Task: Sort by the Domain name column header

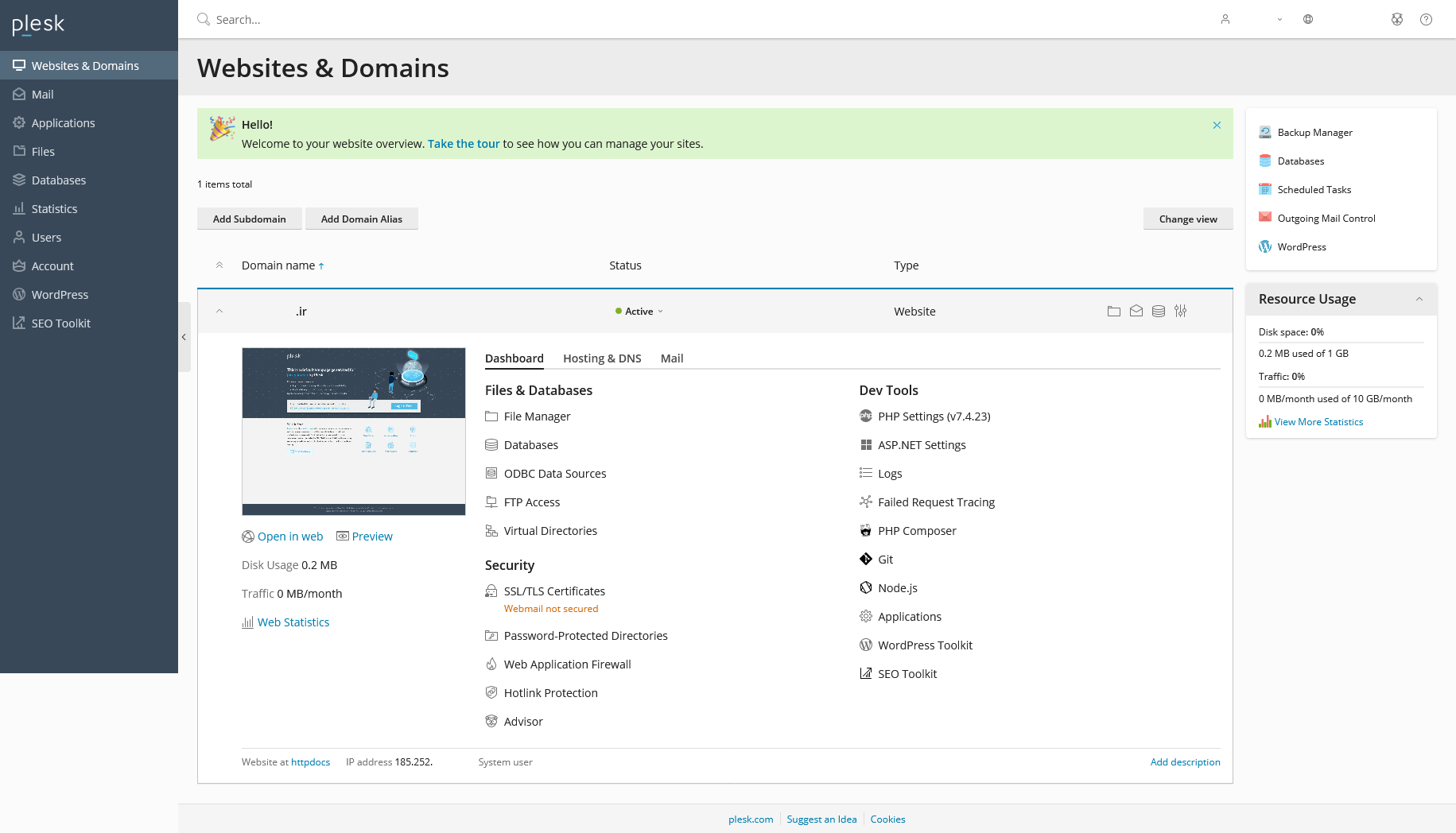Action: pyautogui.click(x=278, y=265)
